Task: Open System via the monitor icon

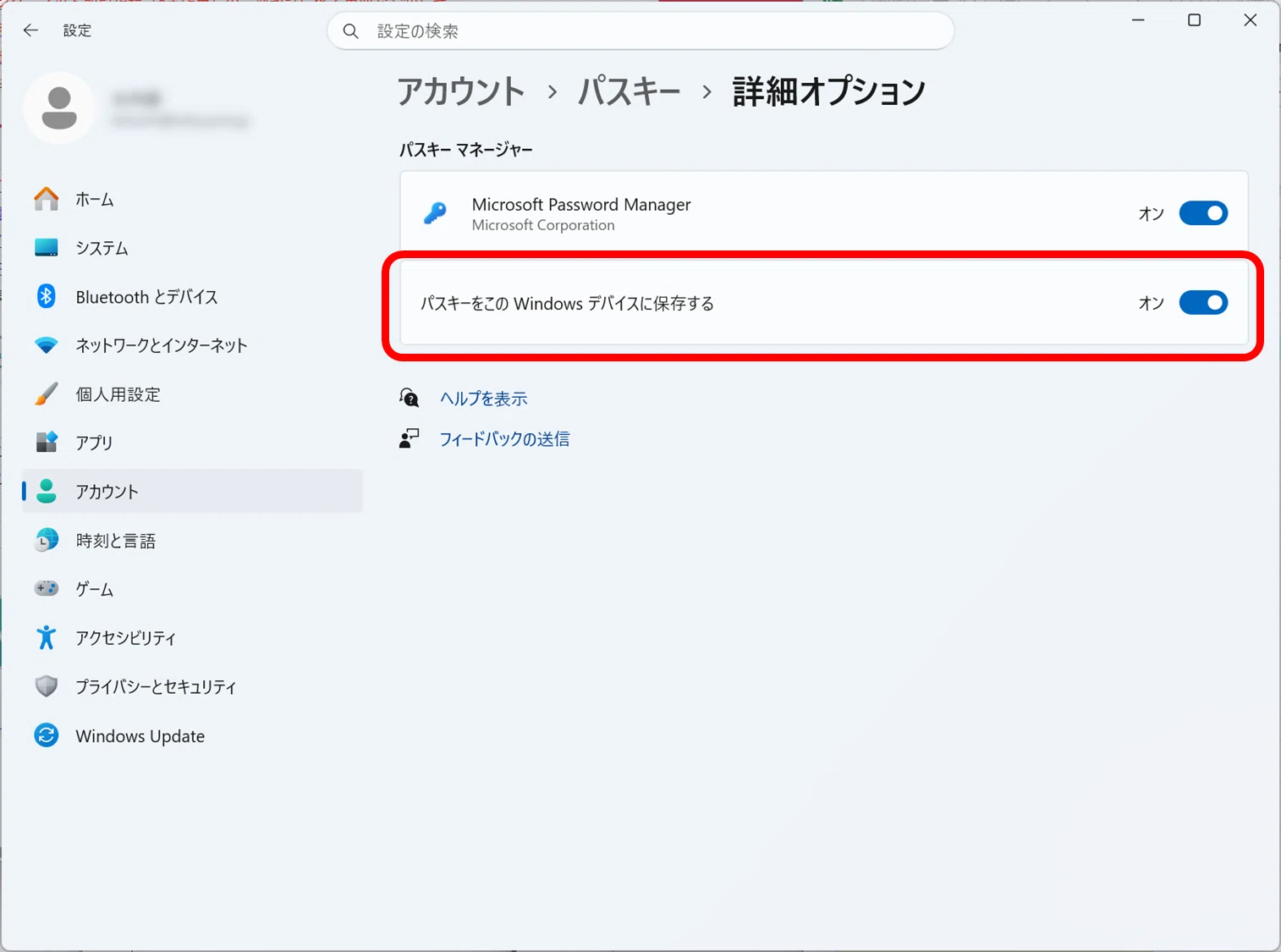Action: tap(47, 248)
